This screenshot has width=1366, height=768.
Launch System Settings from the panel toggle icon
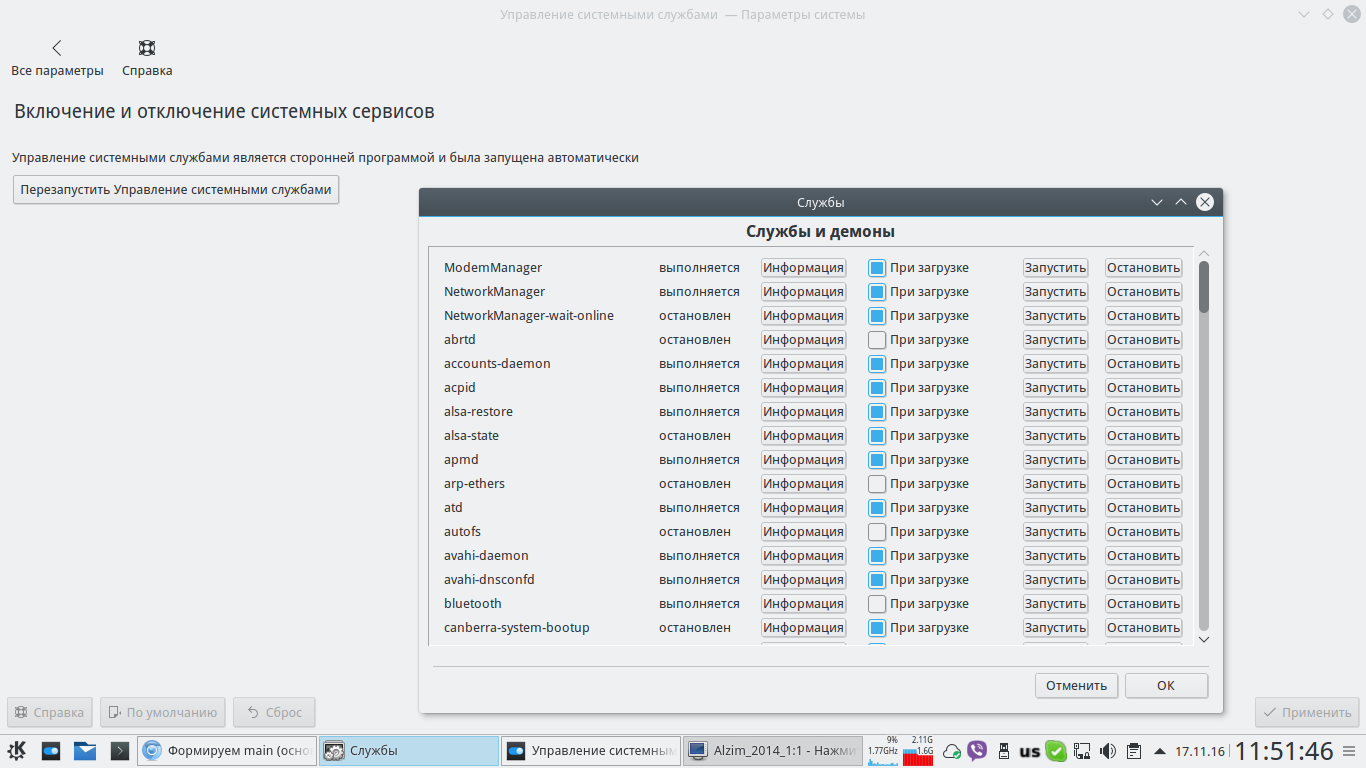click(x=51, y=751)
